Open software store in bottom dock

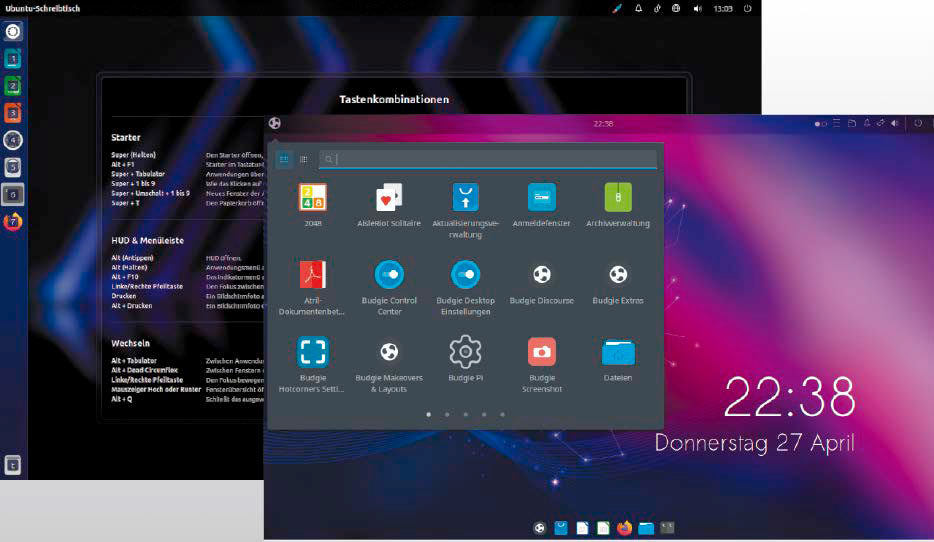coord(561,528)
